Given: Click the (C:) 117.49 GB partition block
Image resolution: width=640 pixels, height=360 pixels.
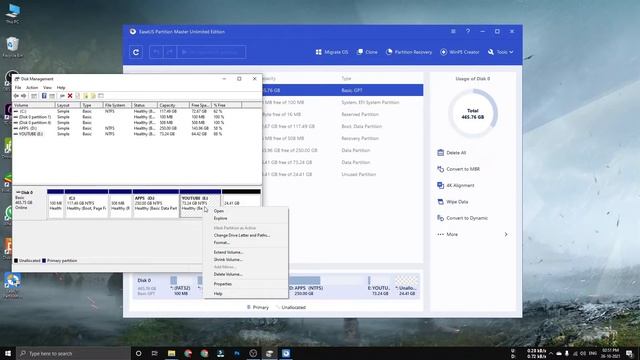Looking at the screenshot, I should pos(86,204).
